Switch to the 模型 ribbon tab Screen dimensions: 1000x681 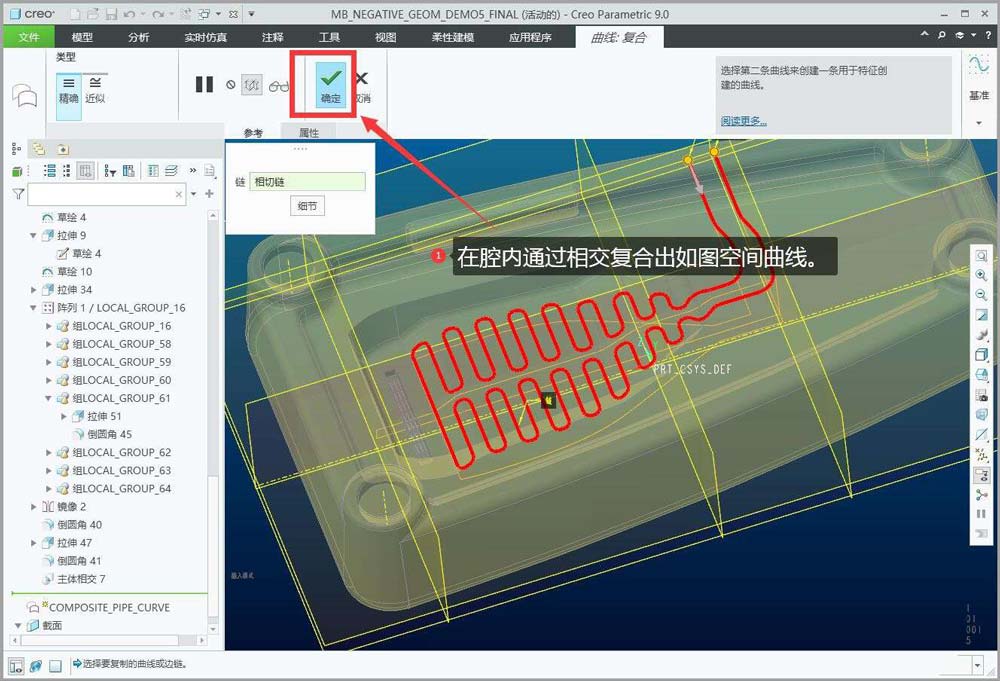coord(82,37)
